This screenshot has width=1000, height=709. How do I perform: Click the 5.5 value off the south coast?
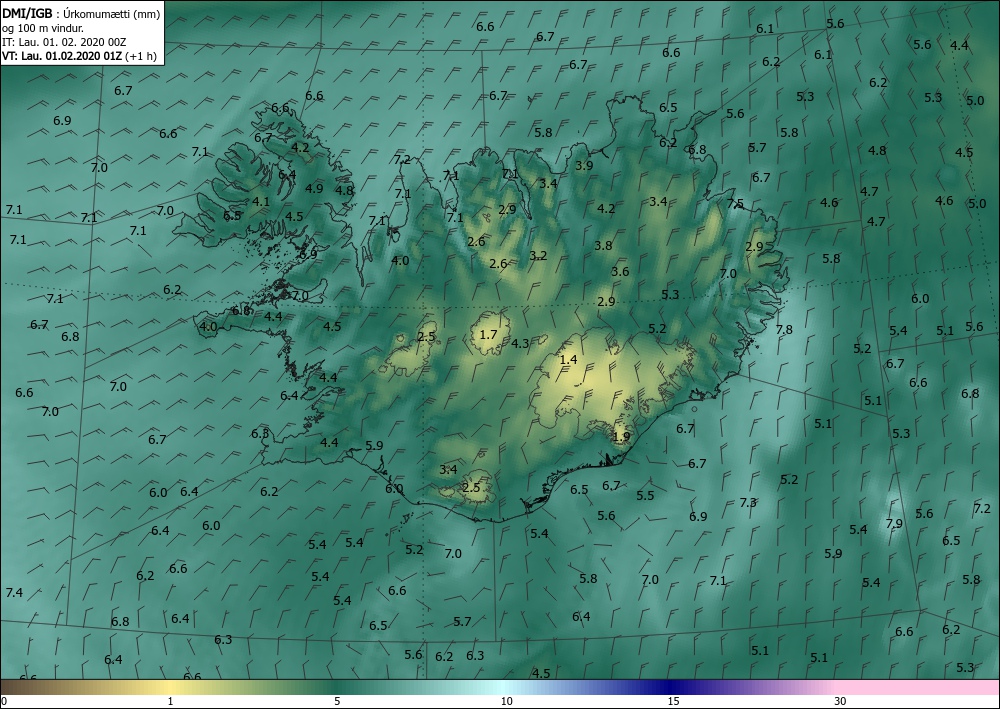[x=645, y=495]
